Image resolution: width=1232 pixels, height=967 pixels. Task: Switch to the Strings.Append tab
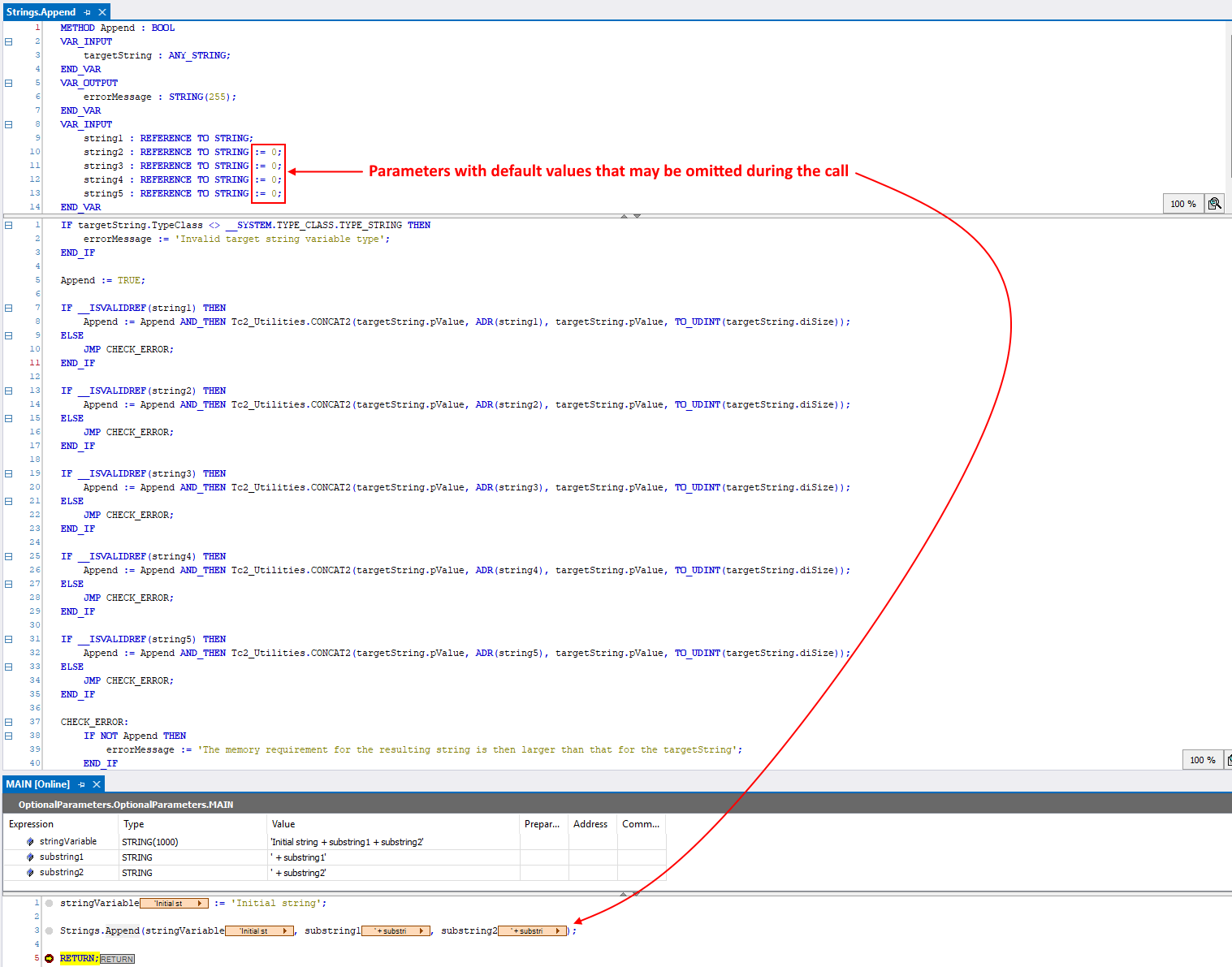point(41,12)
